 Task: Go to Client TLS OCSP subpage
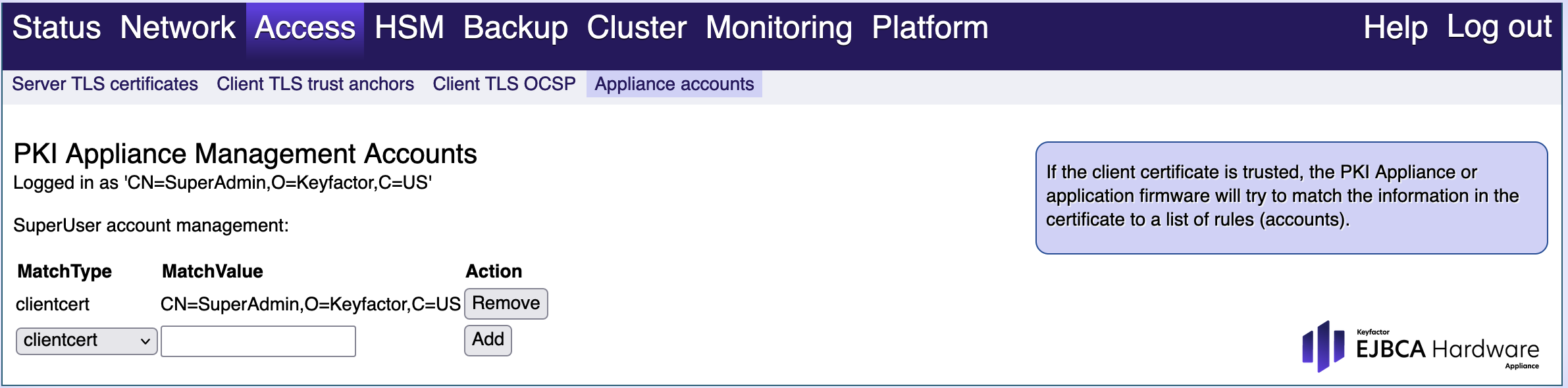coord(504,84)
